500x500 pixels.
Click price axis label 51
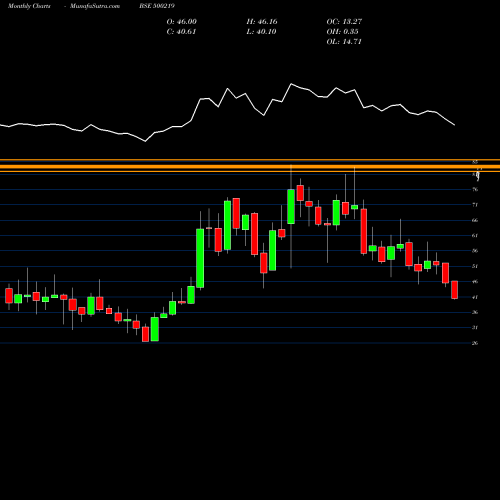click(x=475, y=266)
